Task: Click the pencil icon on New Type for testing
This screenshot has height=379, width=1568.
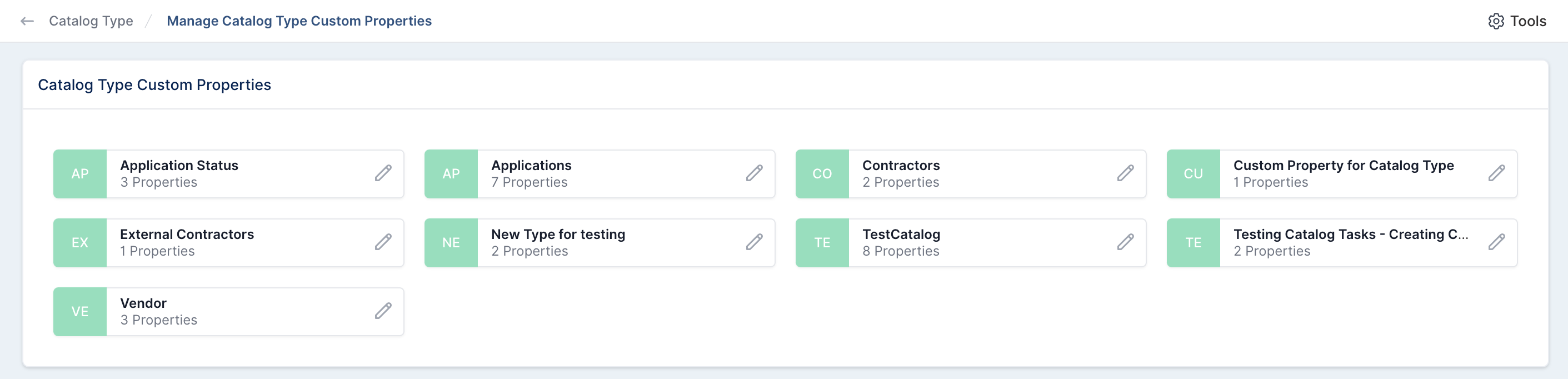Action: [754, 242]
